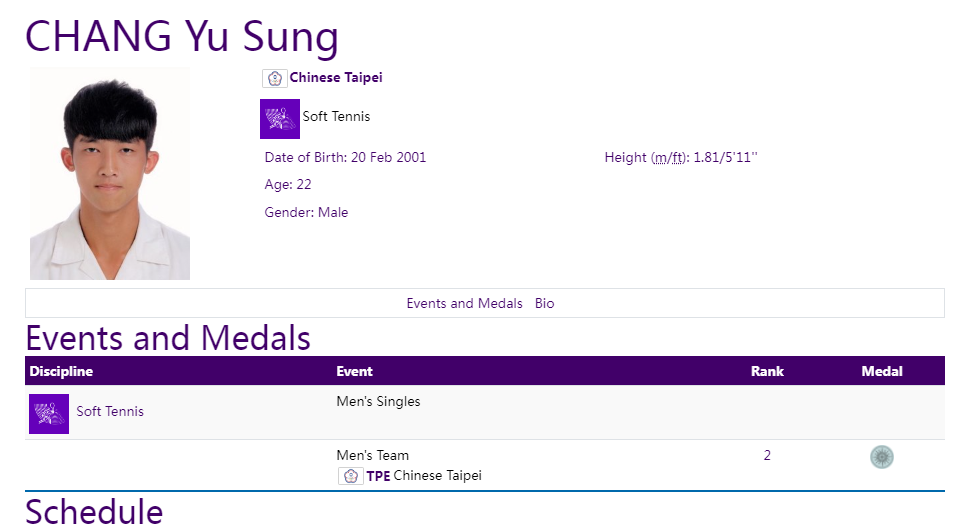Jump to Events and Medals section link
972x532 pixels.
(x=464, y=303)
